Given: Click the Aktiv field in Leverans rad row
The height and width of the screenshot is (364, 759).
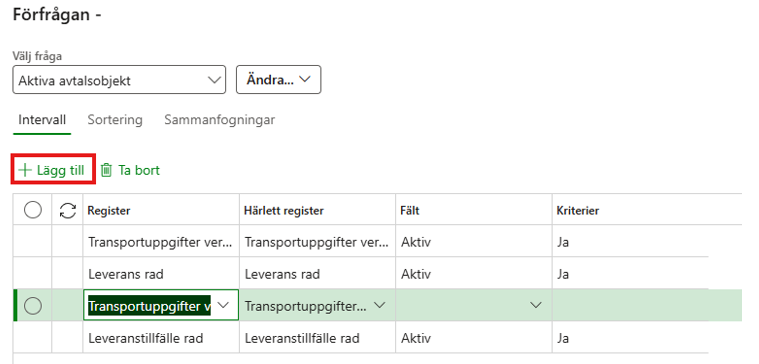Looking at the screenshot, I should click(x=473, y=274).
